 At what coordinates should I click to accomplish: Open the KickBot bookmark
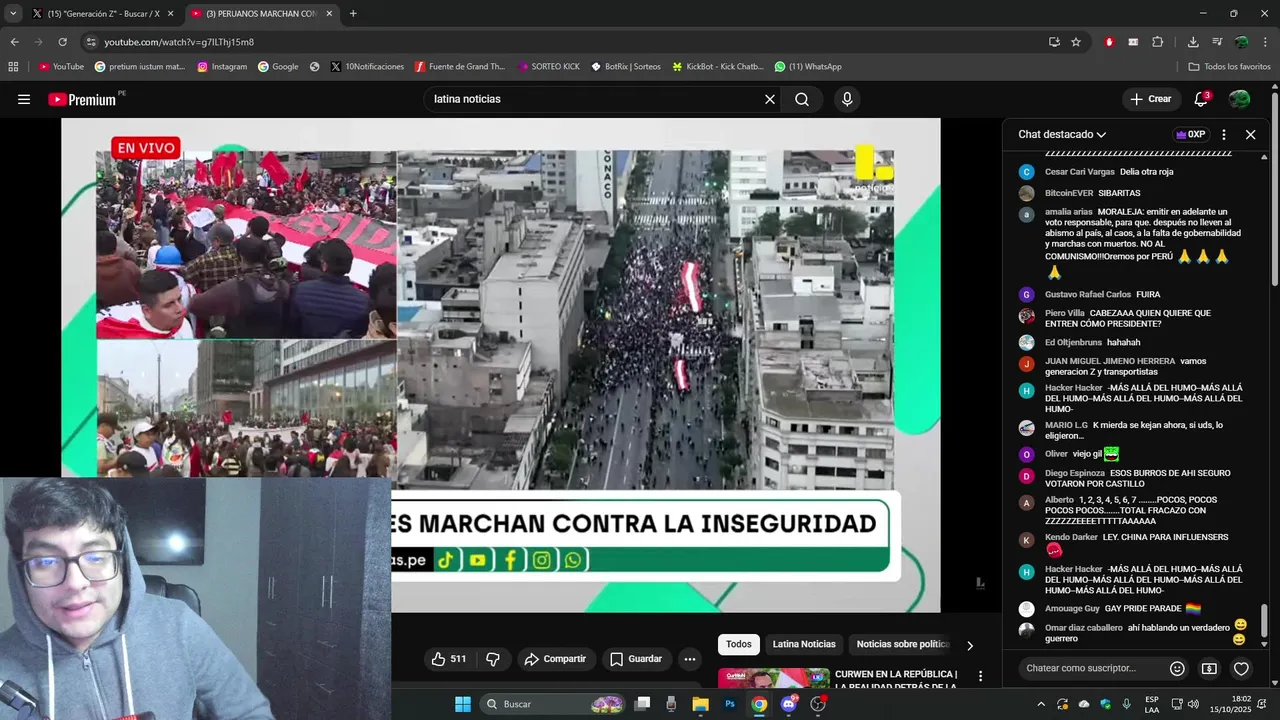717,67
